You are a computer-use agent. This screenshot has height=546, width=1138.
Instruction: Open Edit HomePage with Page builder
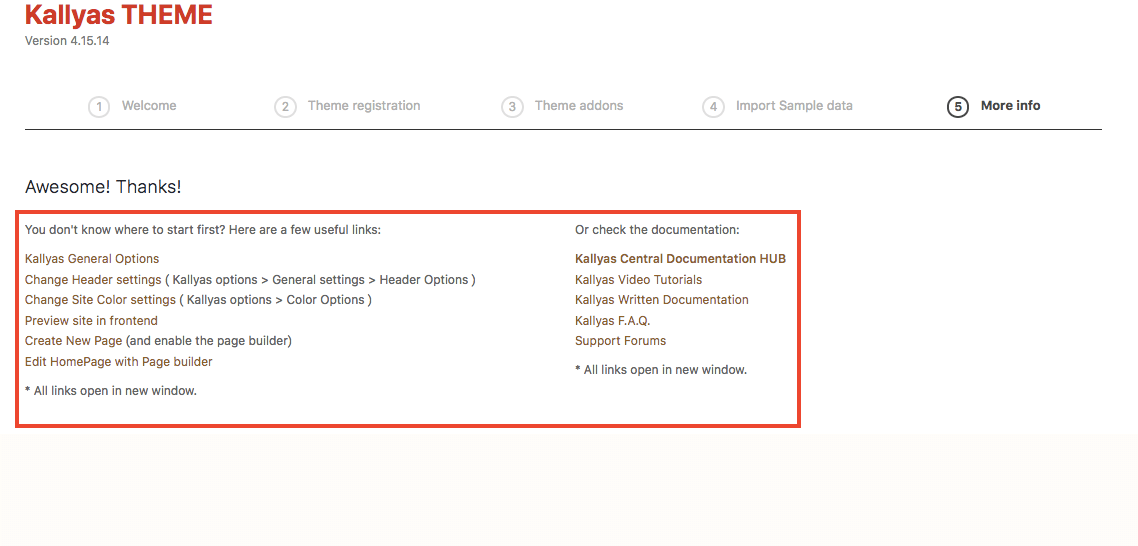pos(118,361)
